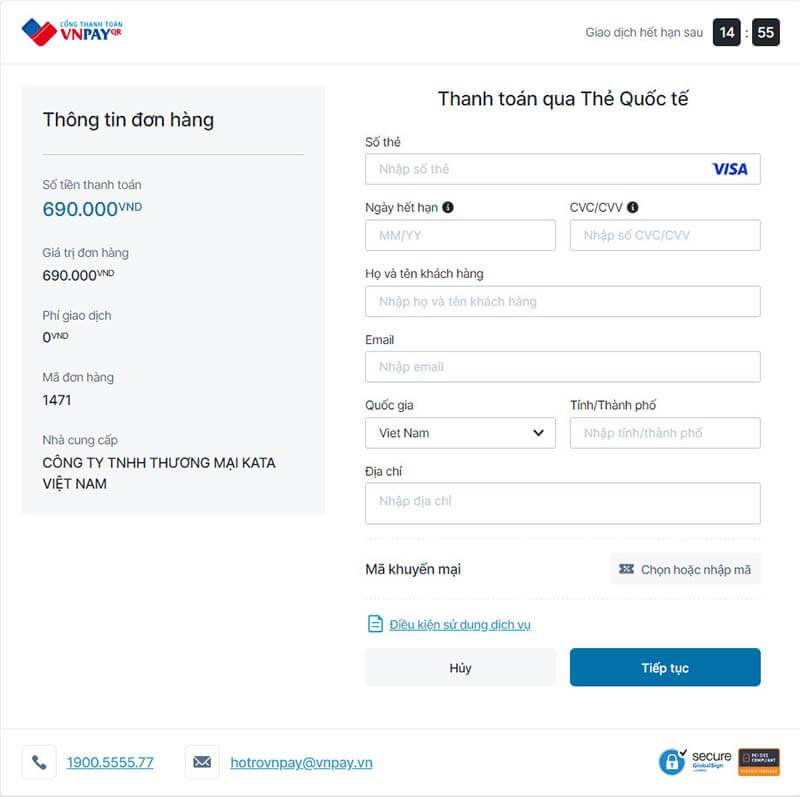Open the hotrovnpay@vnpay.vn email link
800x797 pixels.
tap(301, 762)
